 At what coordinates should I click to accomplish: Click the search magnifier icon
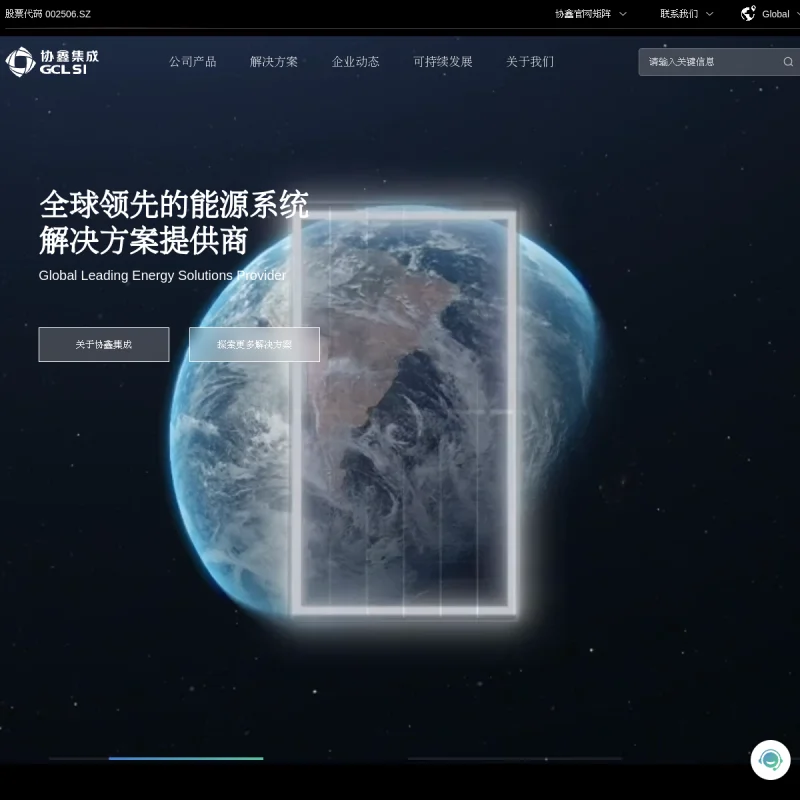(x=788, y=62)
